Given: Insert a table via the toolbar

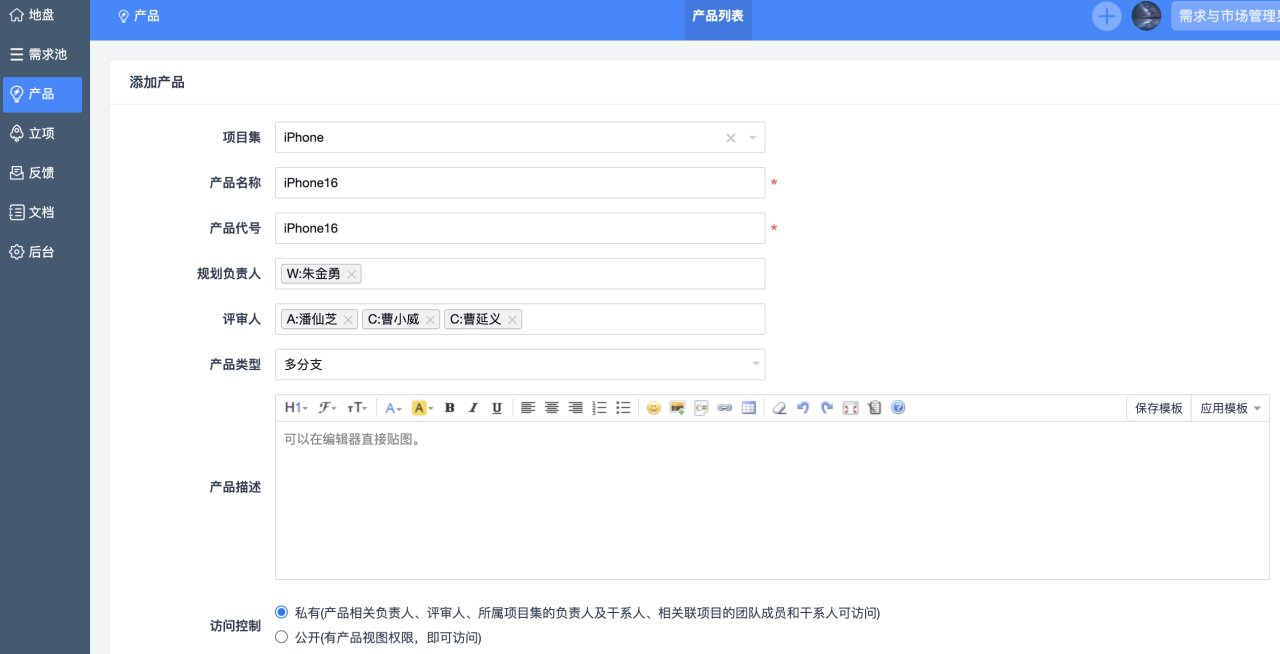Looking at the screenshot, I should pos(748,408).
